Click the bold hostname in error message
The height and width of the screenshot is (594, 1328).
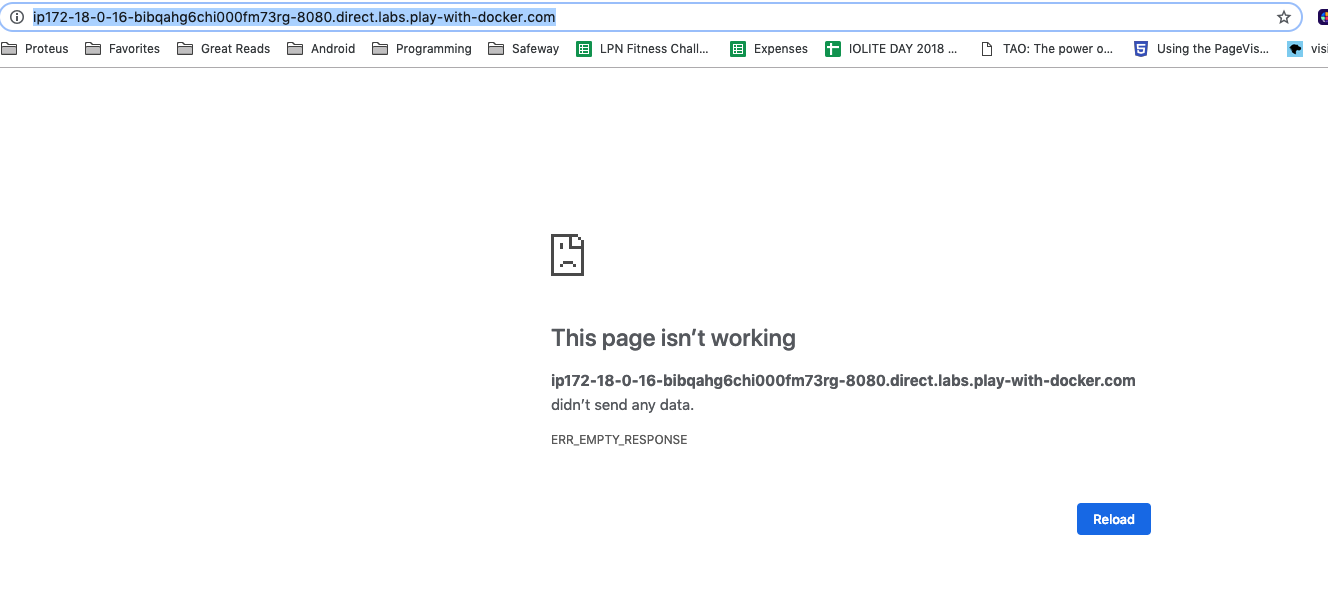tap(843, 381)
